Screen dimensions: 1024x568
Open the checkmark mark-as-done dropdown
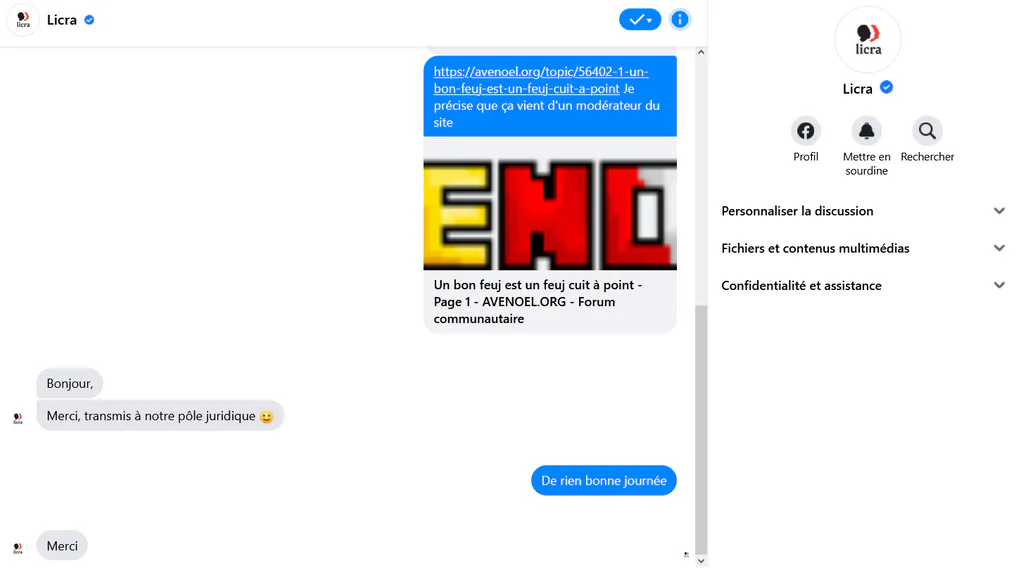(639, 20)
